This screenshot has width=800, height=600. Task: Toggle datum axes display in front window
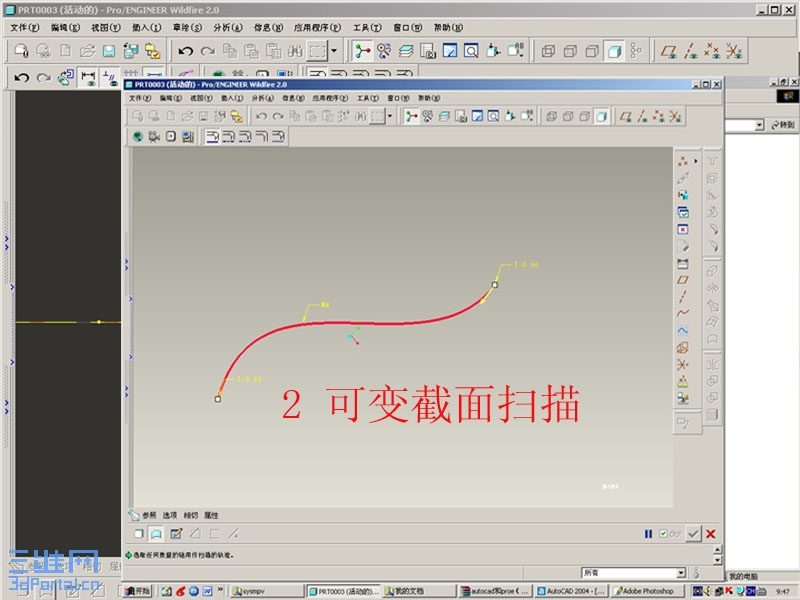[642, 116]
